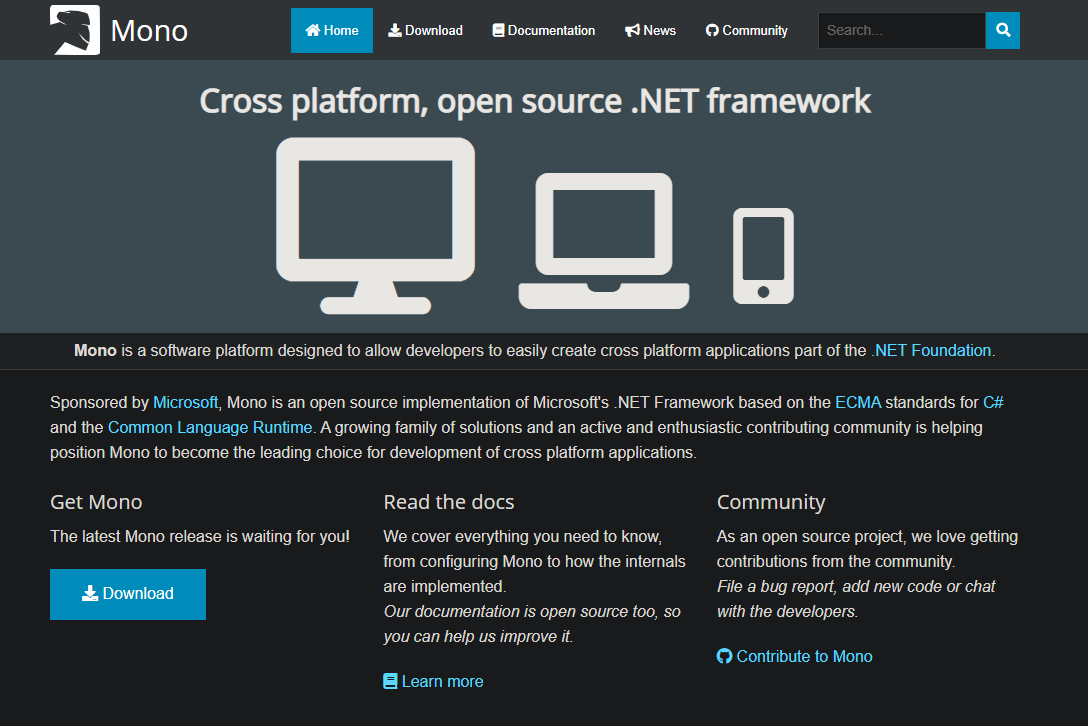Viewport: 1088px width, 726px height.
Task: Open the Microsoft sponsor link
Action: 185,403
